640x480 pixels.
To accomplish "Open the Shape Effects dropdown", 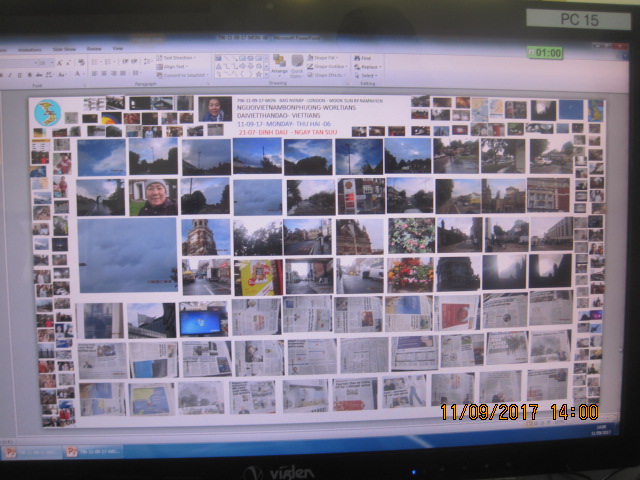I will 326,75.
